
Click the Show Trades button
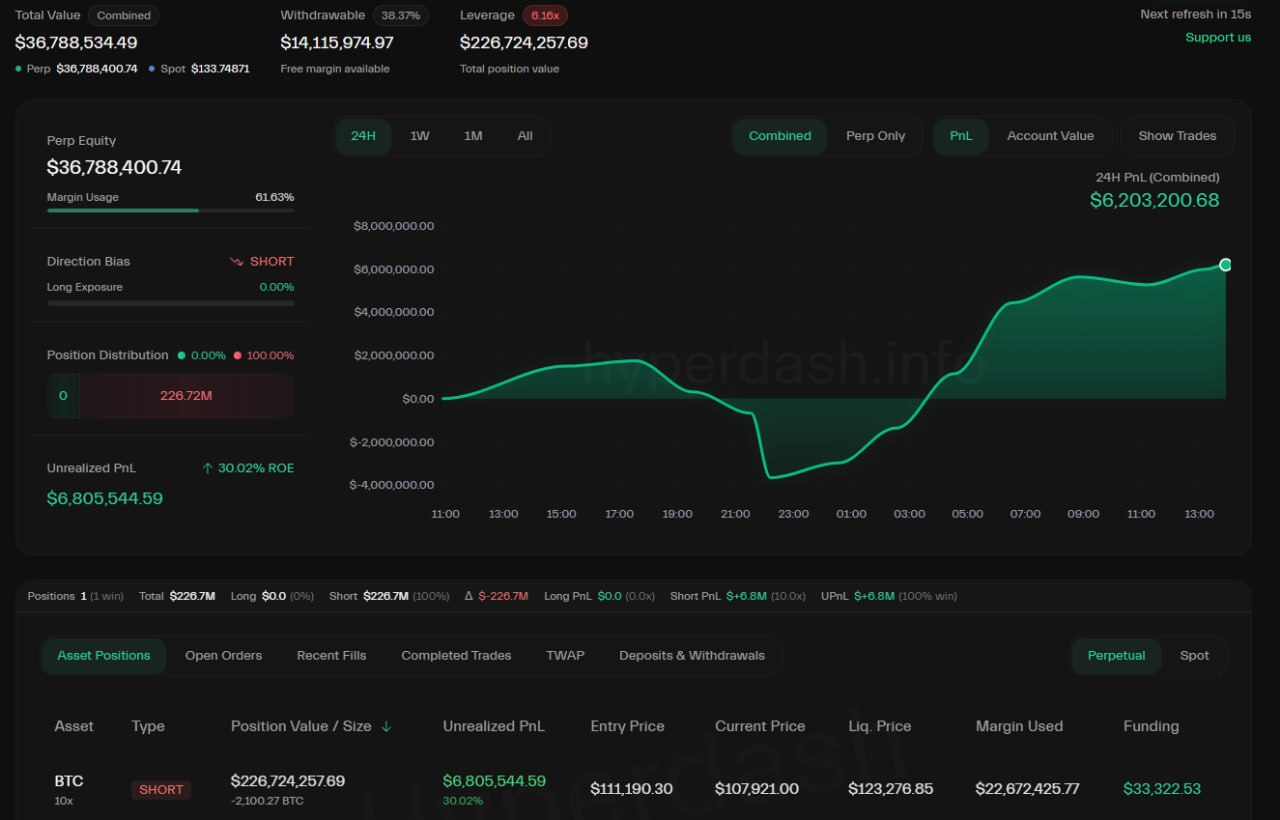1177,136
